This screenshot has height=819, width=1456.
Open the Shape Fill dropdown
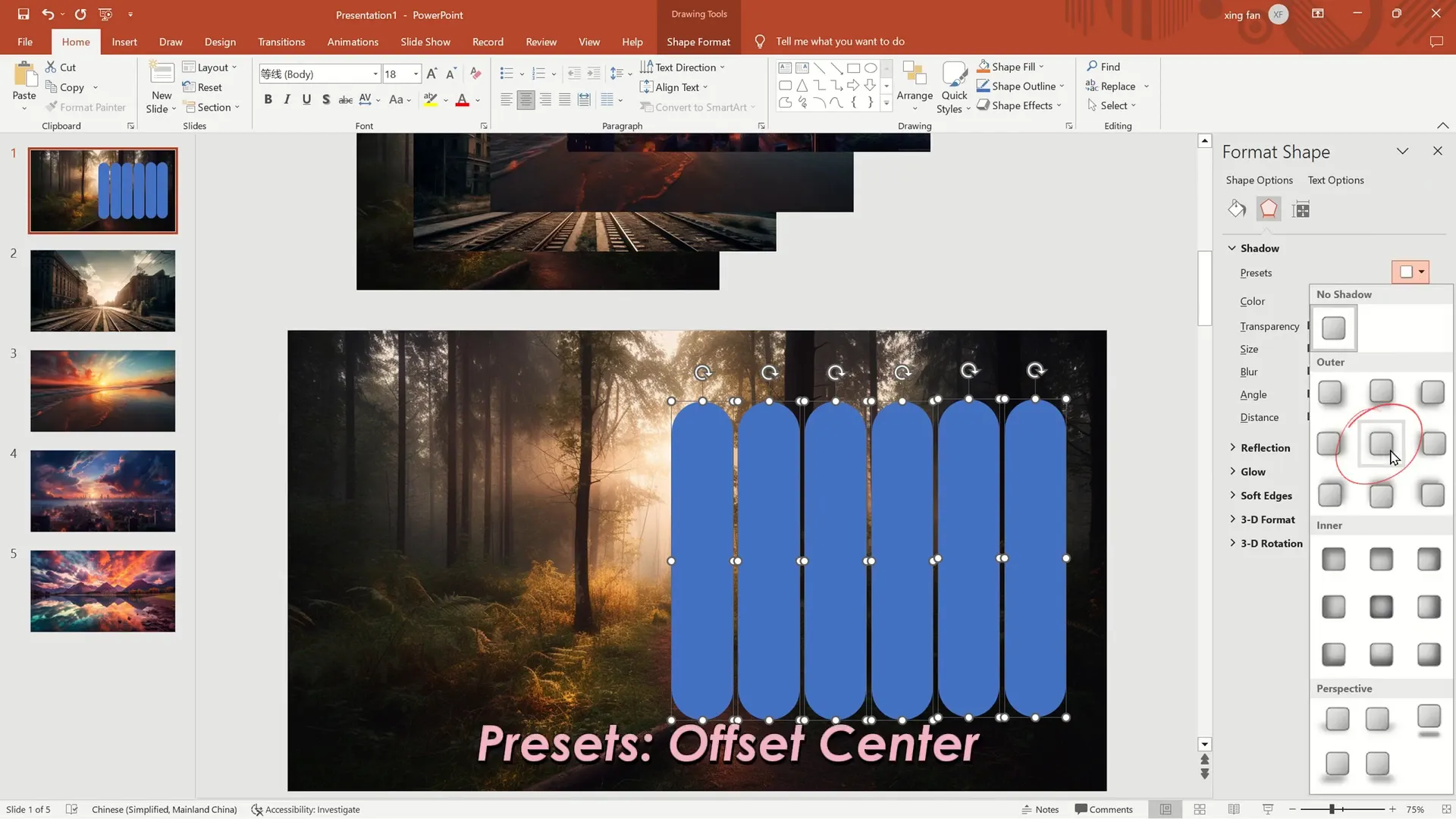(x=1011, y=67)
